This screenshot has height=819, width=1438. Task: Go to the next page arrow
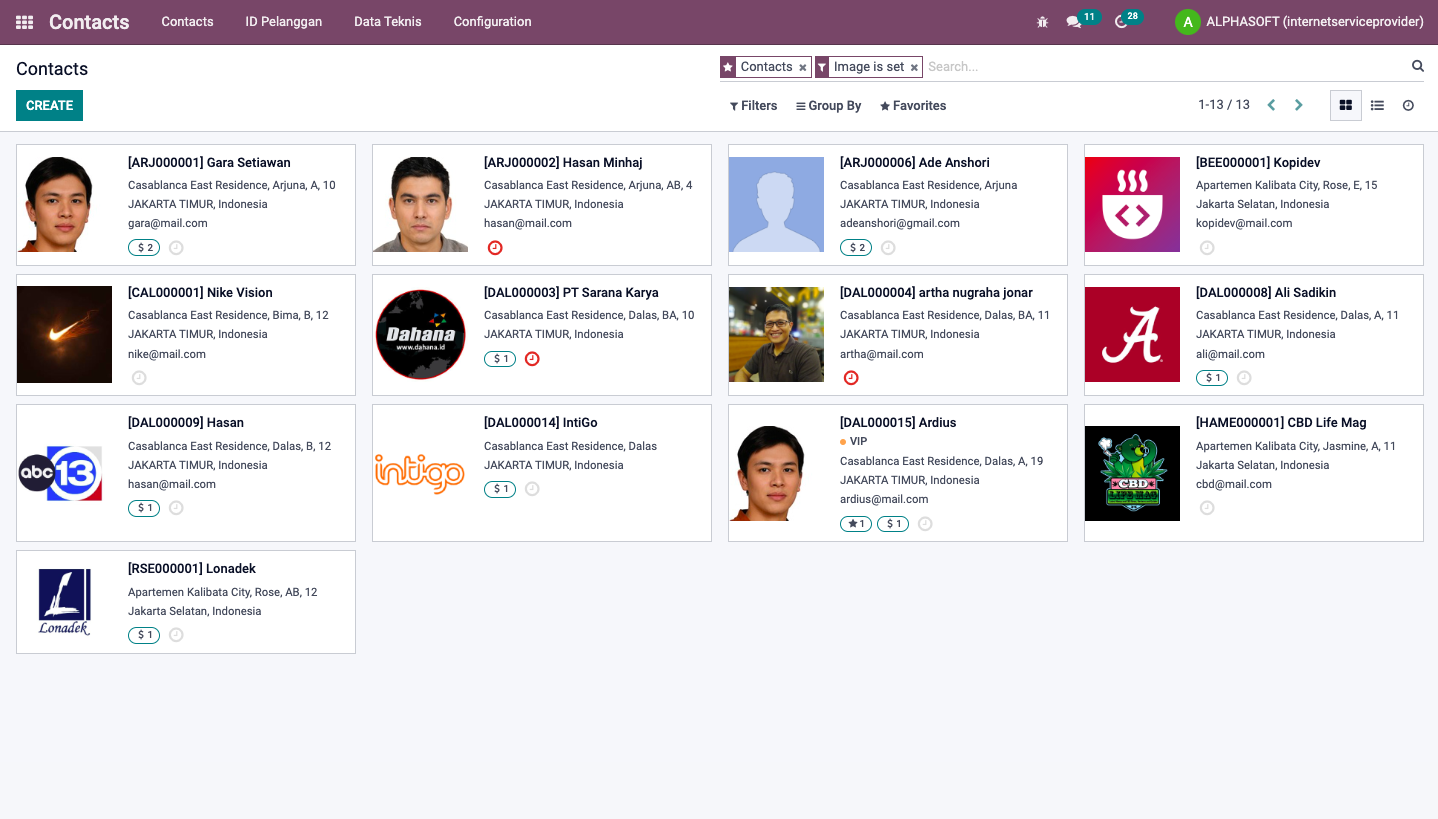tap(1299, 105)
